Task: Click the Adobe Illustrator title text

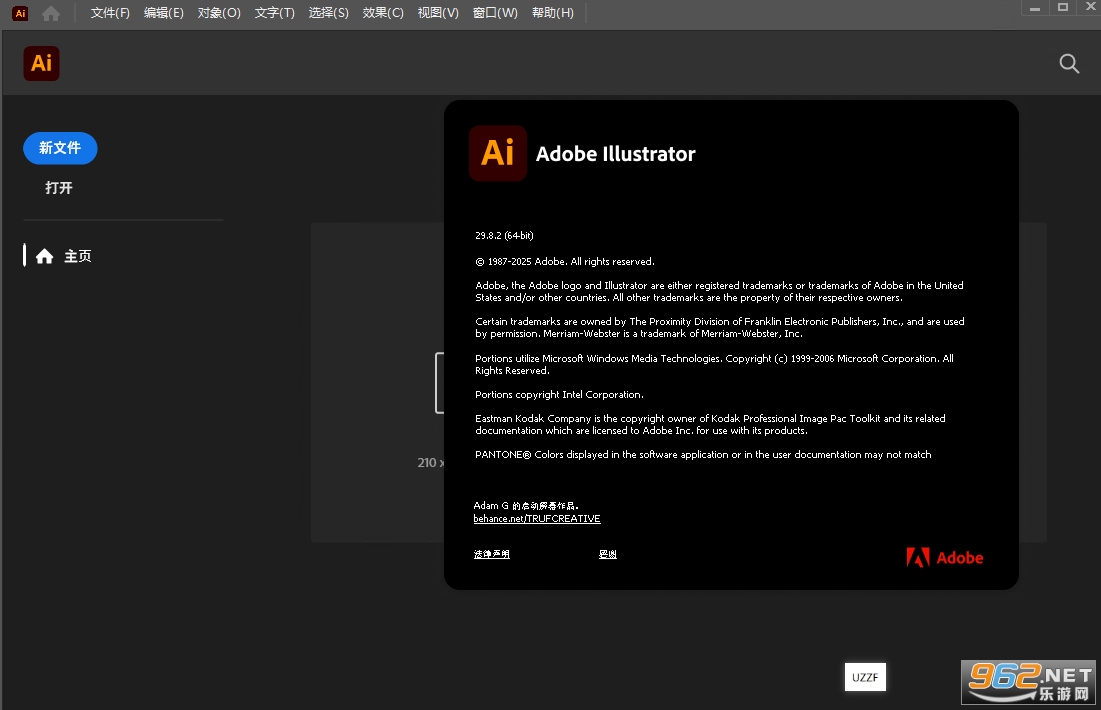Action: 616,154
